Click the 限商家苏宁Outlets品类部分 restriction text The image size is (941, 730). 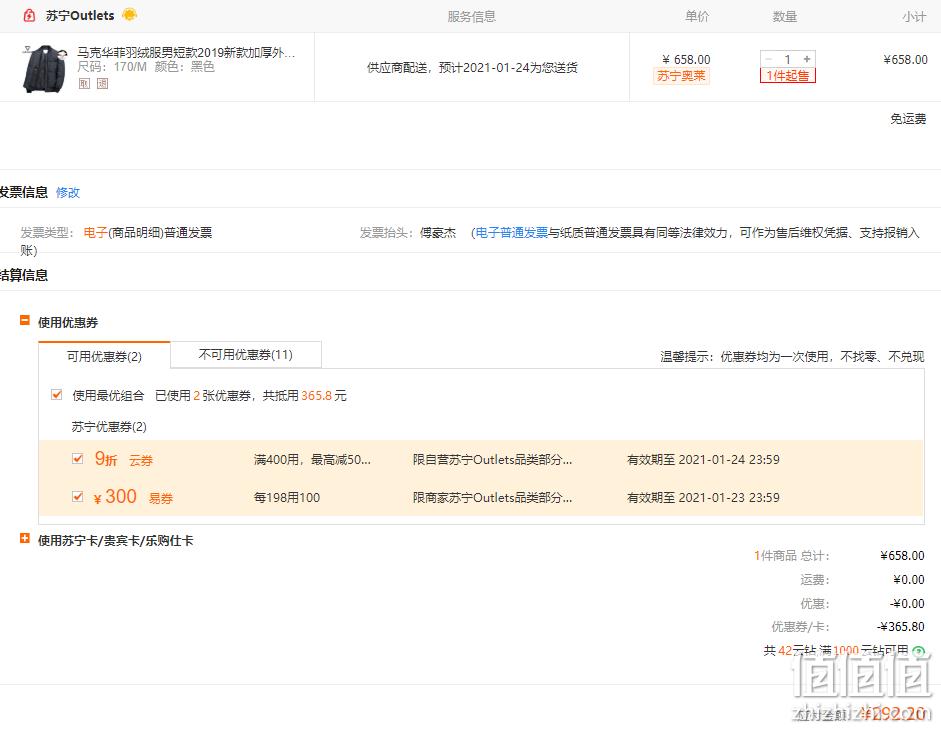492,497
